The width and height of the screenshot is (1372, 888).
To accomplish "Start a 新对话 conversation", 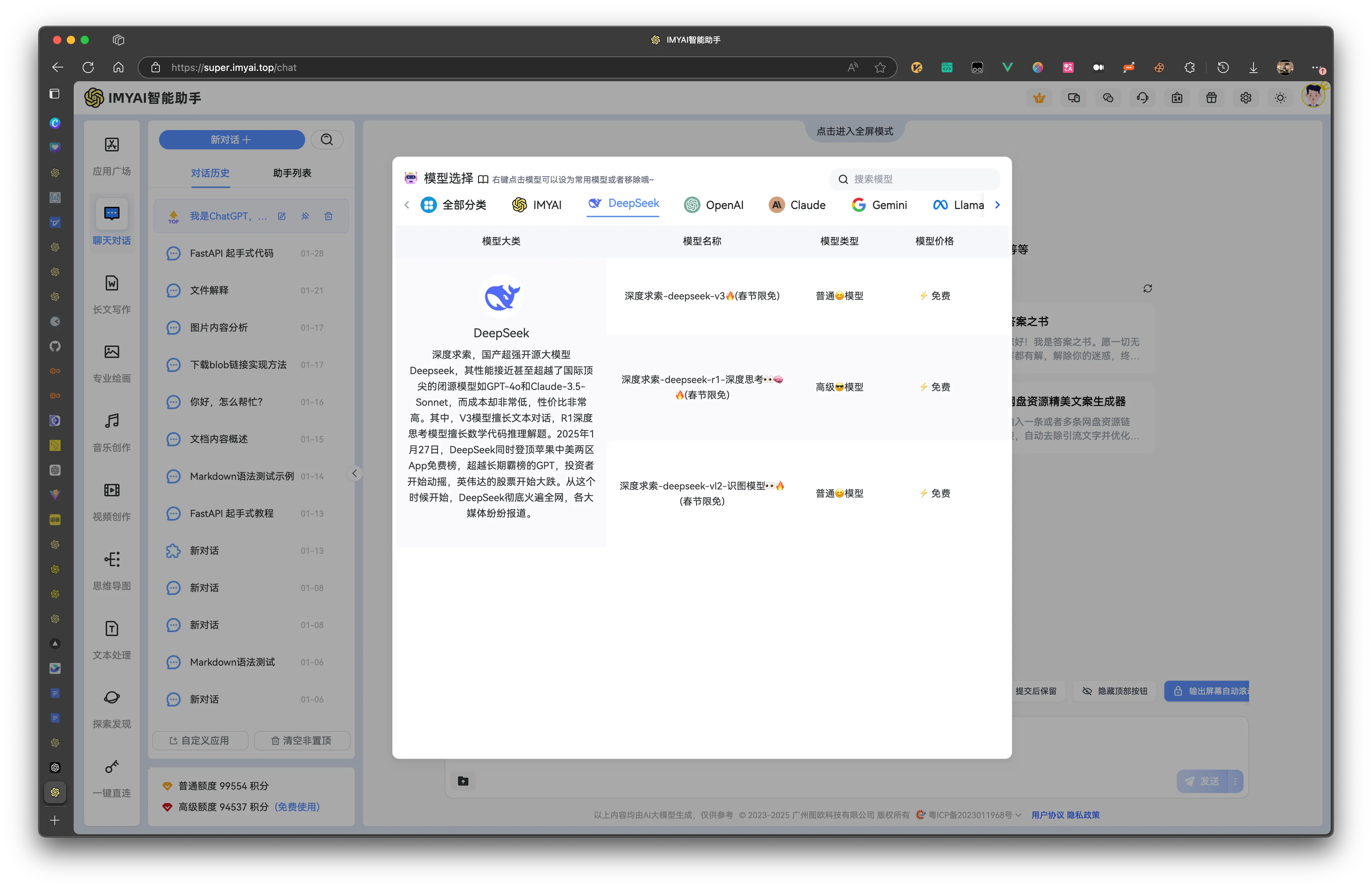I will click(x=231, y=139).
